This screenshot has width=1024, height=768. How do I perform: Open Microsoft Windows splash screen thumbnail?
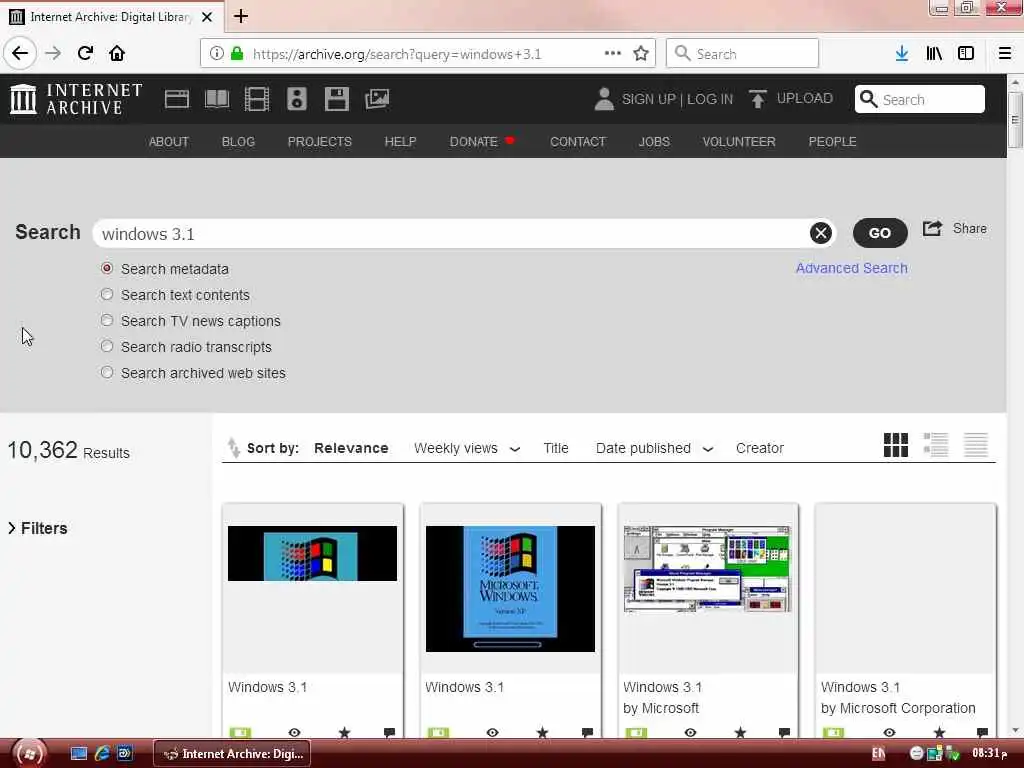click(510, 588)
